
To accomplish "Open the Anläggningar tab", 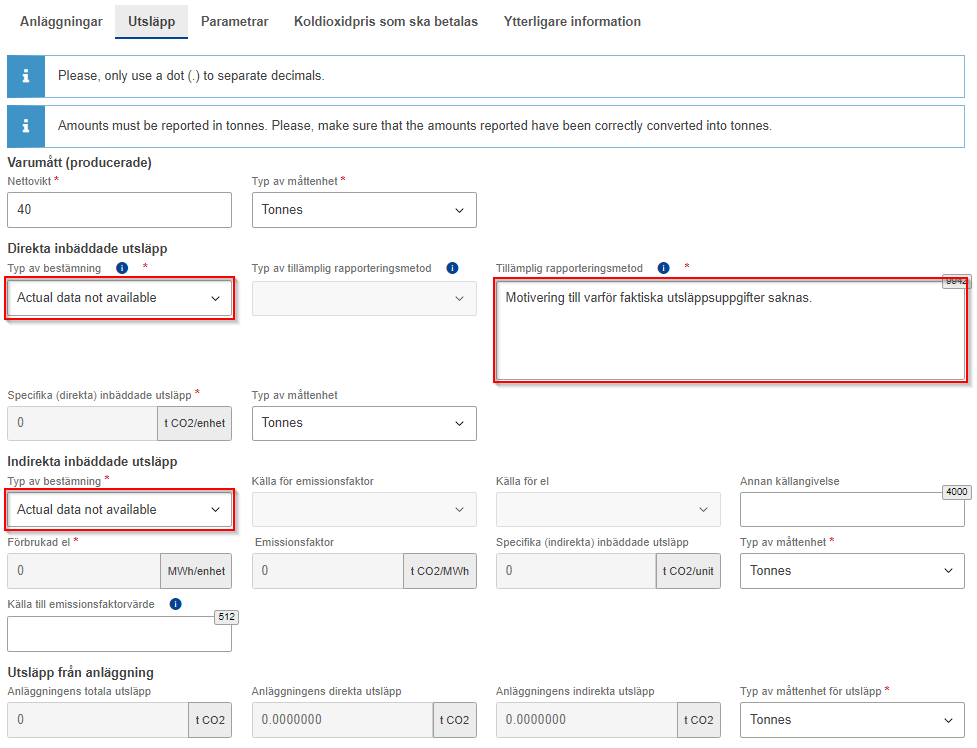I will pyautogui.click(x=61, y=21).
